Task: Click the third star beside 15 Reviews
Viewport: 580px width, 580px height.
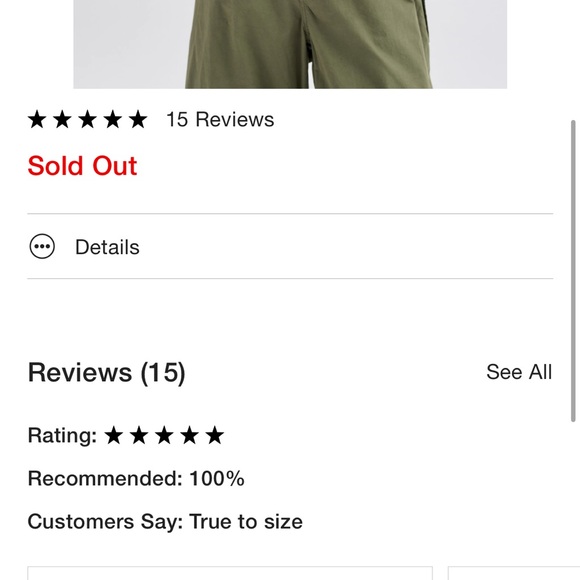Action: pos(88,119)
